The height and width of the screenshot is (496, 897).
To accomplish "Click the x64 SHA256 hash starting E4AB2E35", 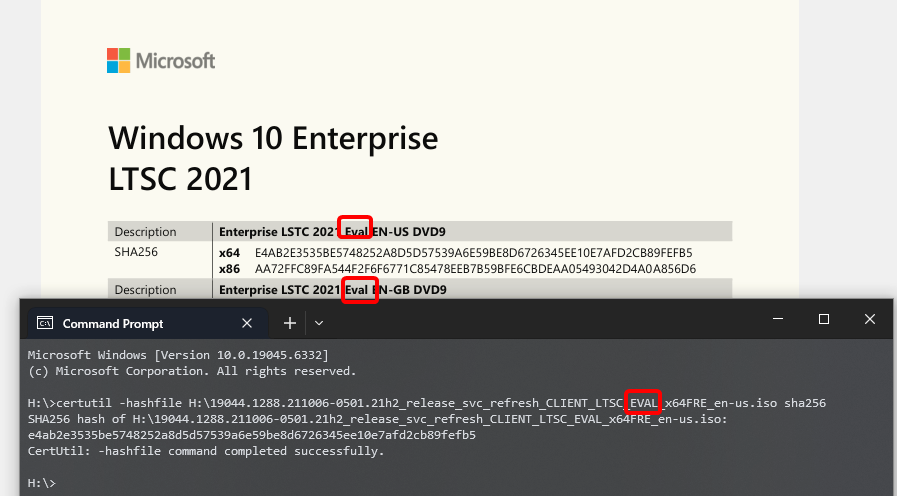I will pyautogui.click(x=474, y=253).
